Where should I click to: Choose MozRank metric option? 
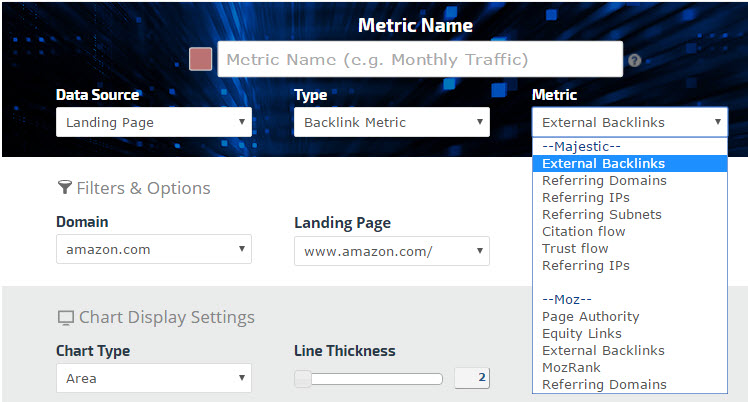[570, 368]
